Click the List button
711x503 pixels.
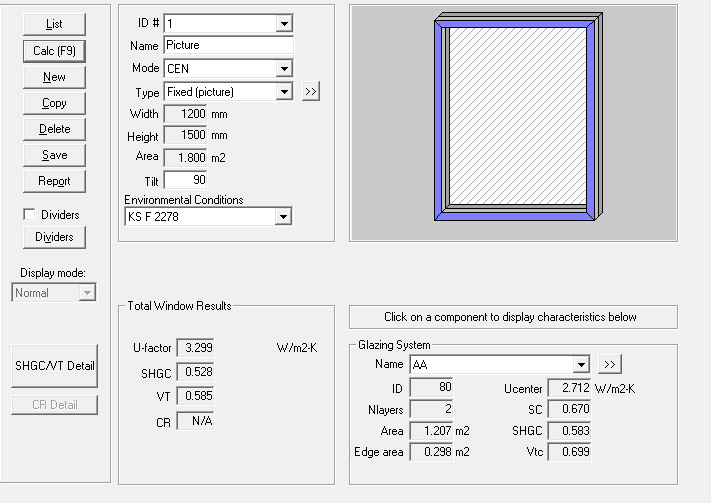[x=54, y=24]
